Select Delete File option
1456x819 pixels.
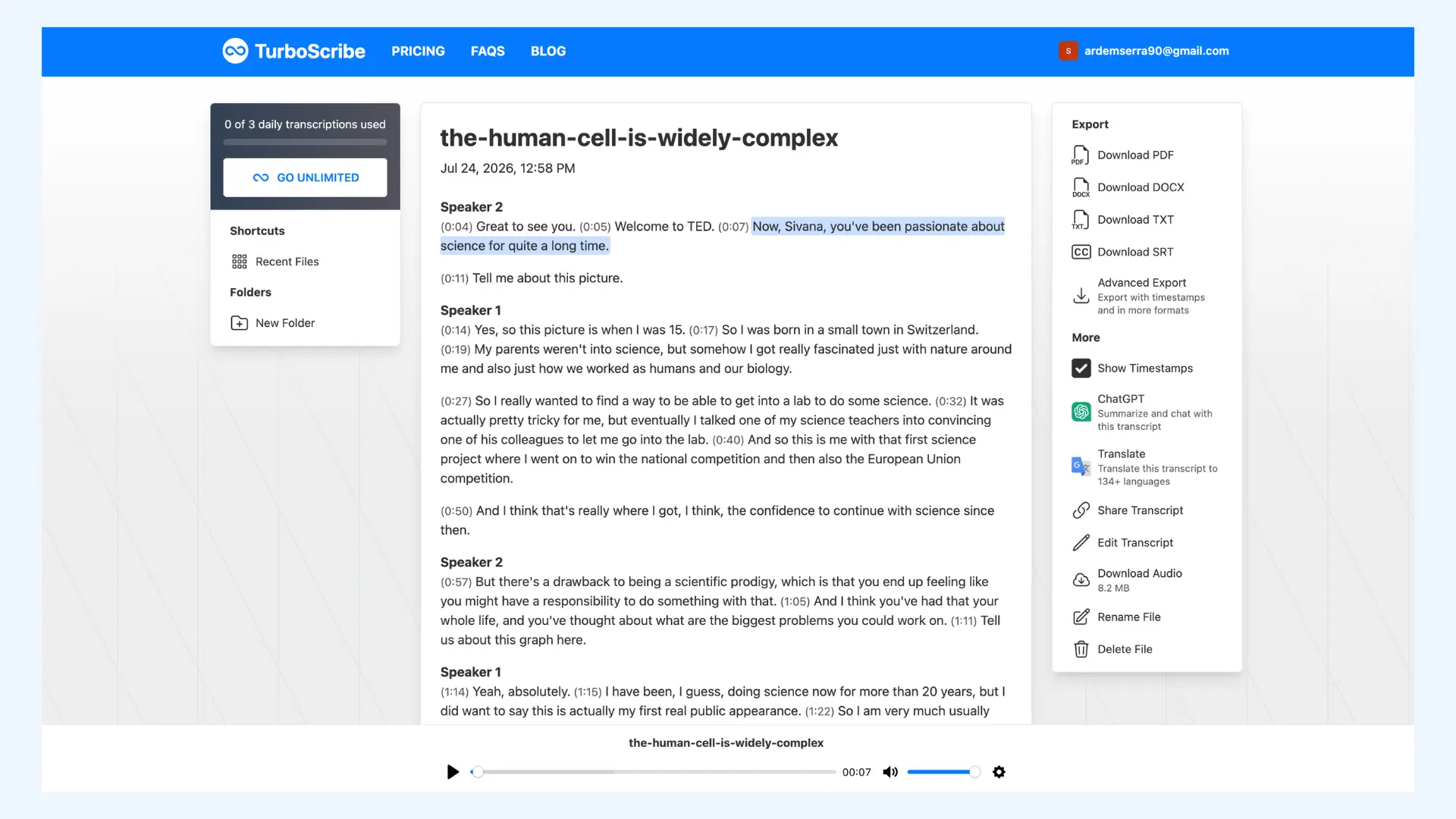(x=1125, y=649)
